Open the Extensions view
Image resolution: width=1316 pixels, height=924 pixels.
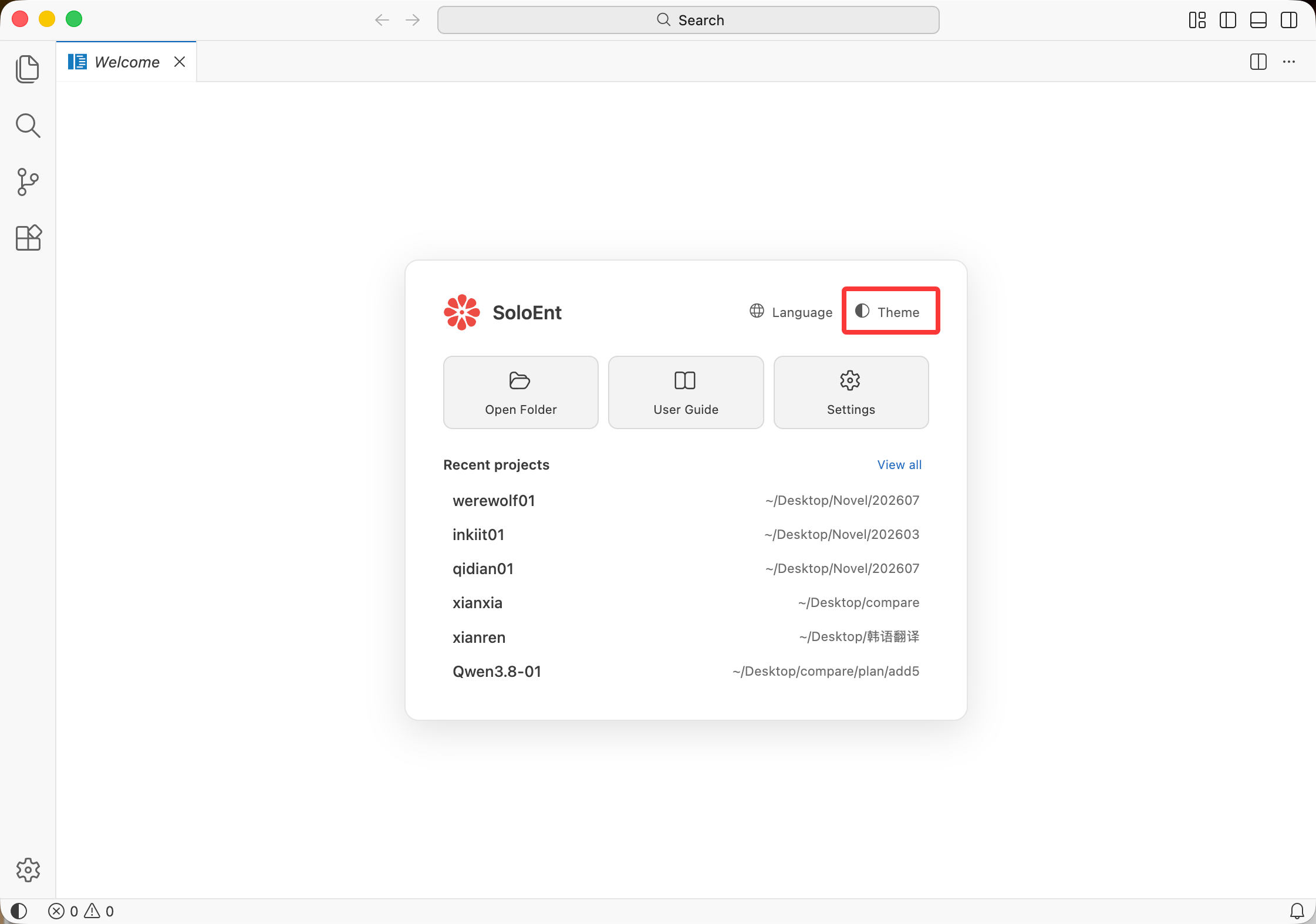(28, 238)
